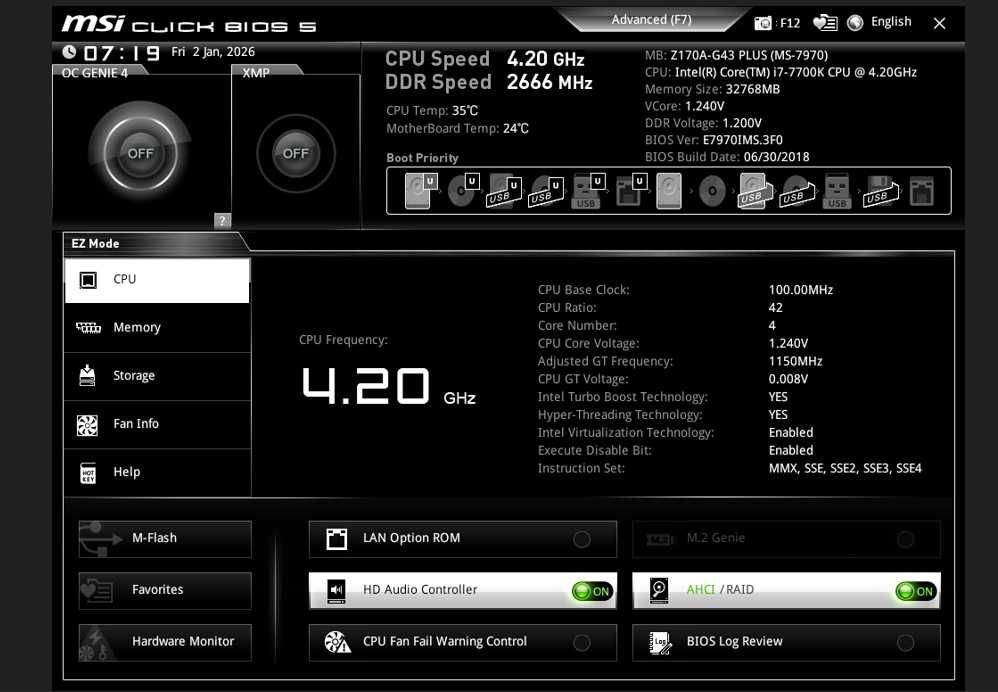Click the Memory Size 32768MB text
998x692 pixels.
point(712,89)
